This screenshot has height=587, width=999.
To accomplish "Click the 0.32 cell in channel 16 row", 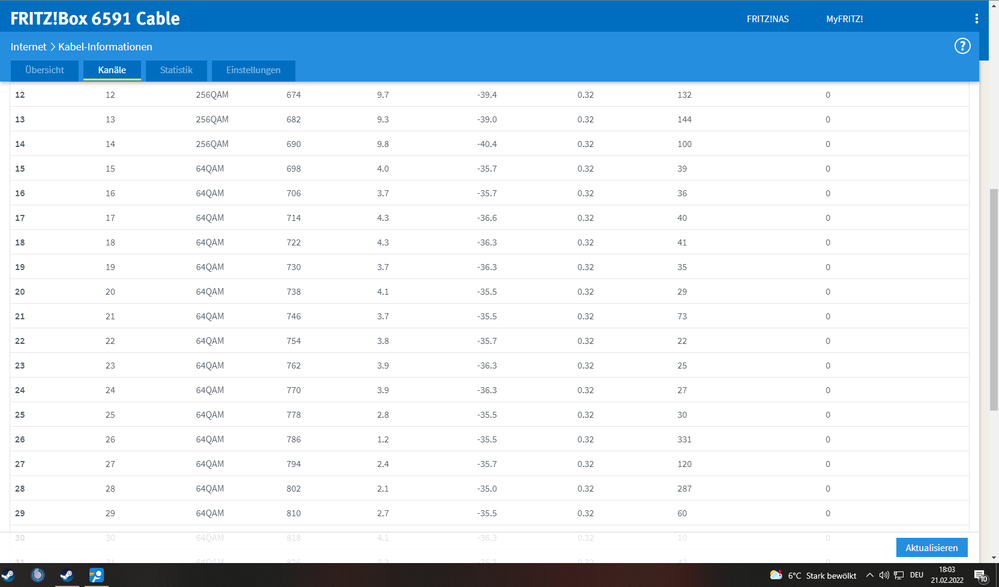I will point(586,193).
